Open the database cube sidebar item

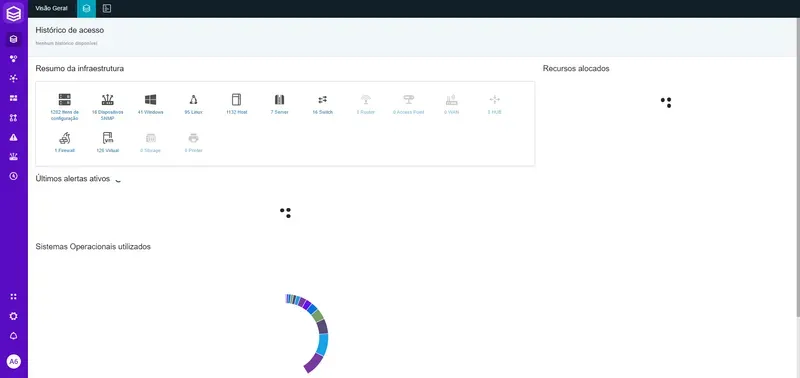[14, 39]
